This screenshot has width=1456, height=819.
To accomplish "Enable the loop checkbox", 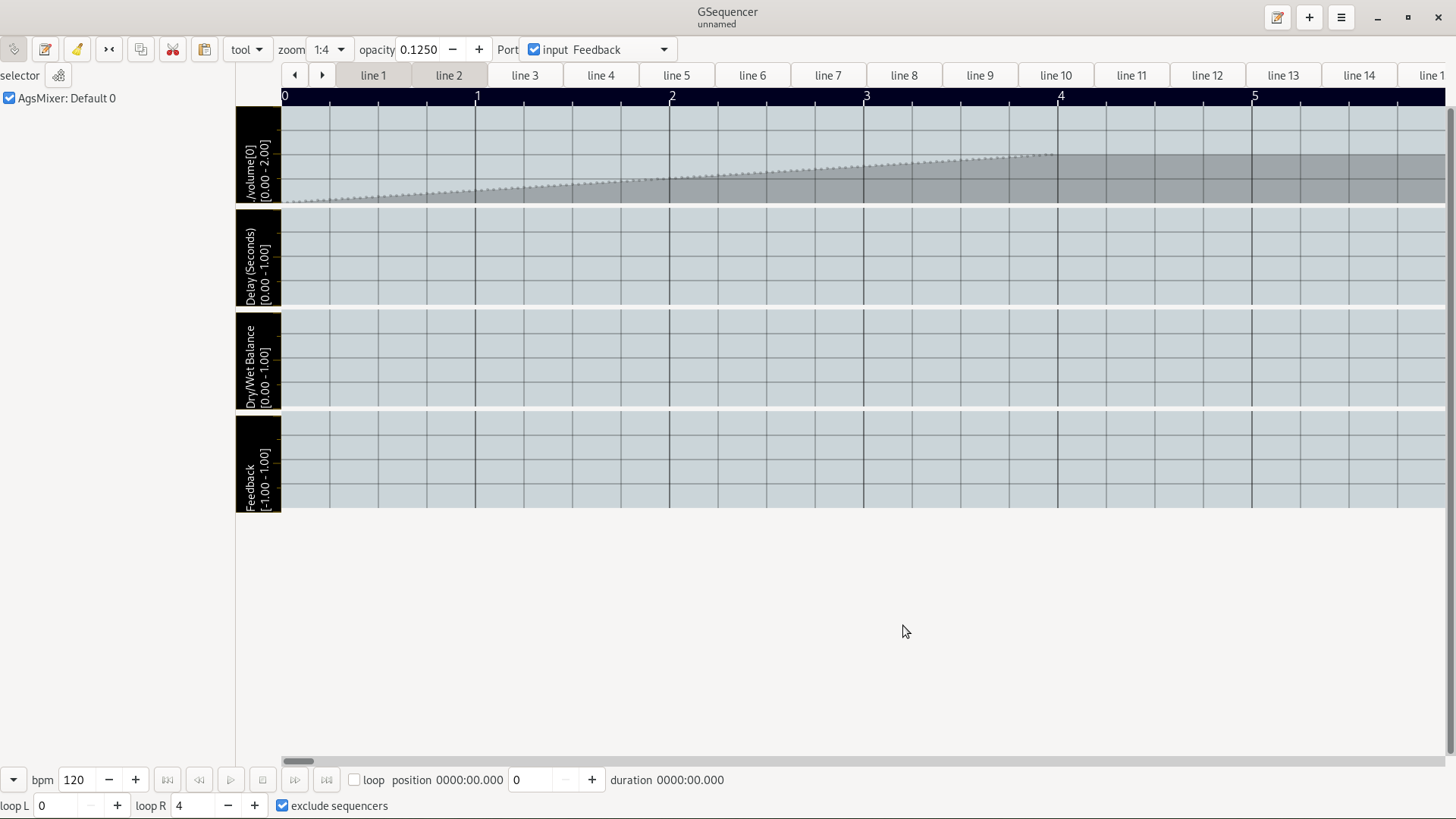I will (353, 780).
